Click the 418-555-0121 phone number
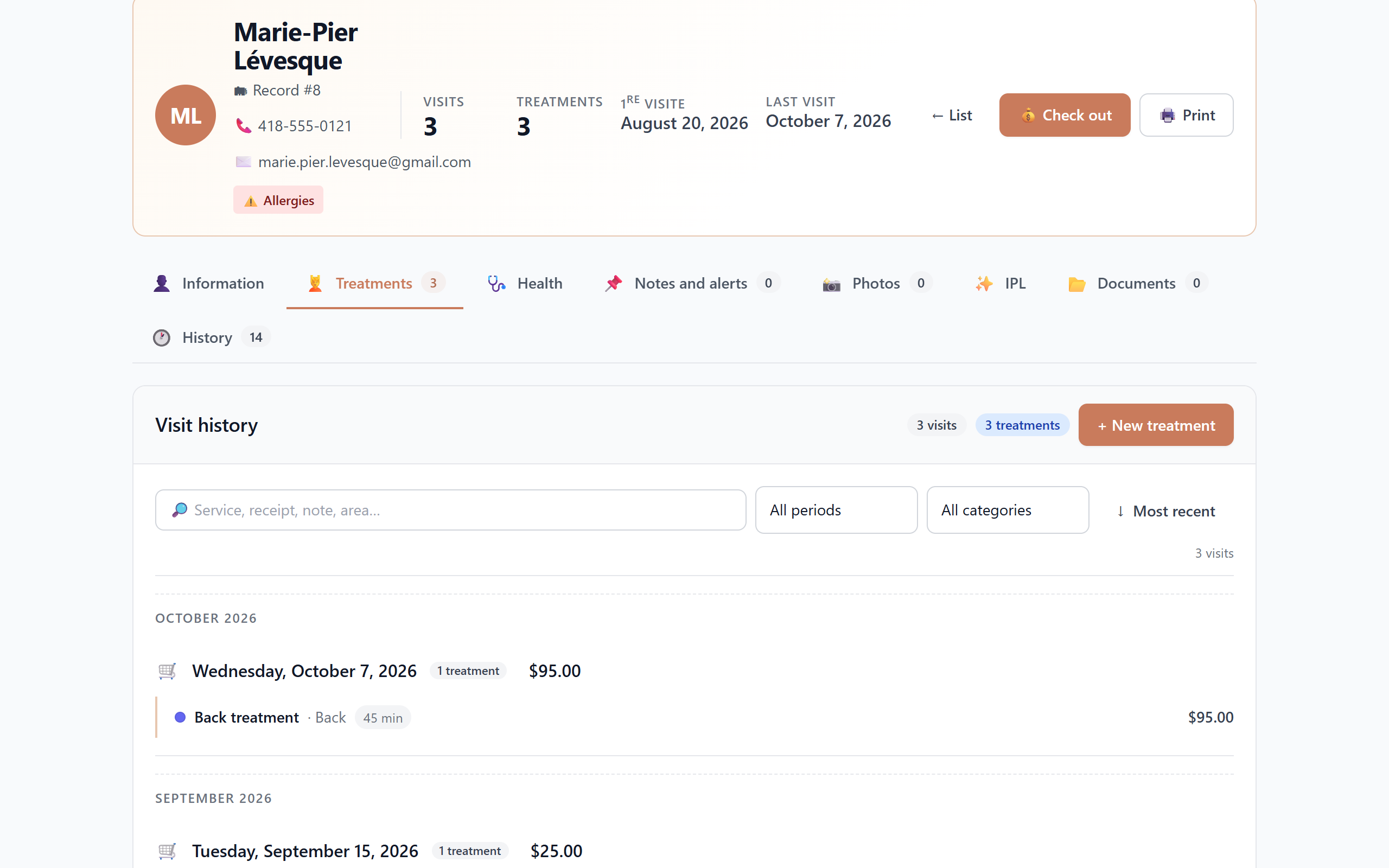 pos(305,126)
